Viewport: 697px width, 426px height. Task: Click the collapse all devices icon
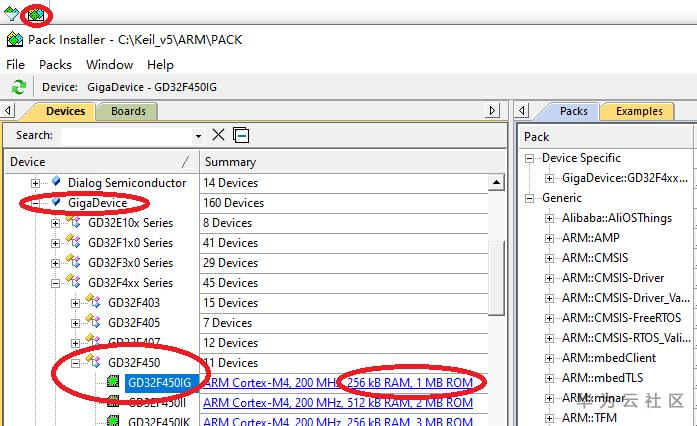tap(241, 135)
